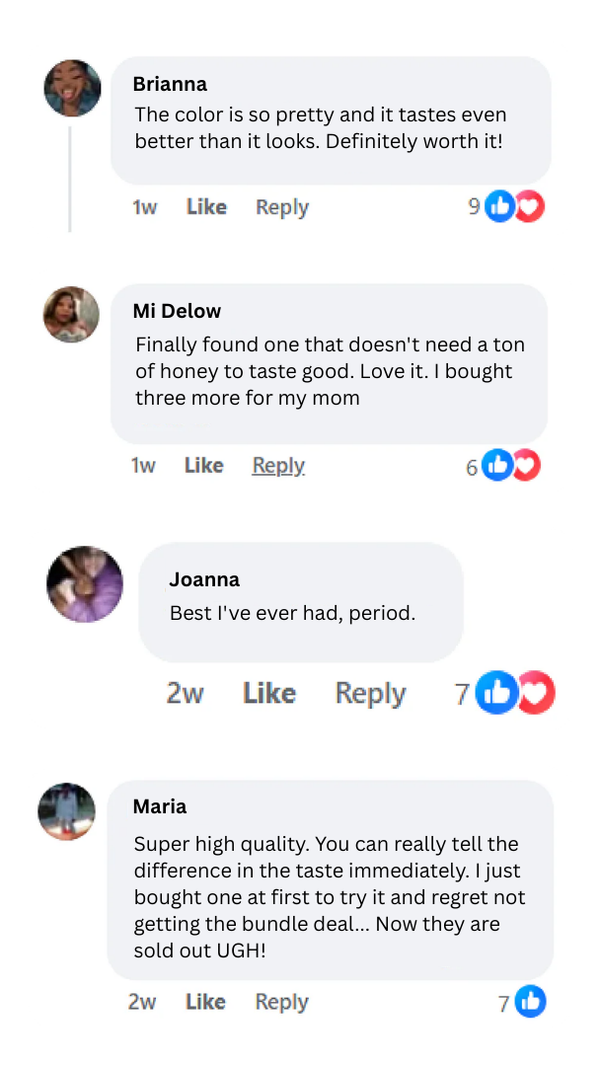The width and height of the screenshot is (600, 1066).
Task: Like Brianna's comment
Action: pos(206,207)
